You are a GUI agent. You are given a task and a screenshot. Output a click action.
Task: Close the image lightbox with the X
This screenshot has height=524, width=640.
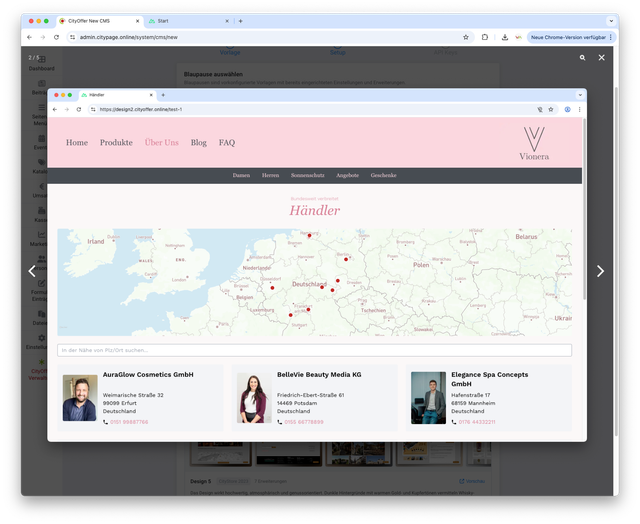[x=601, y=58]
